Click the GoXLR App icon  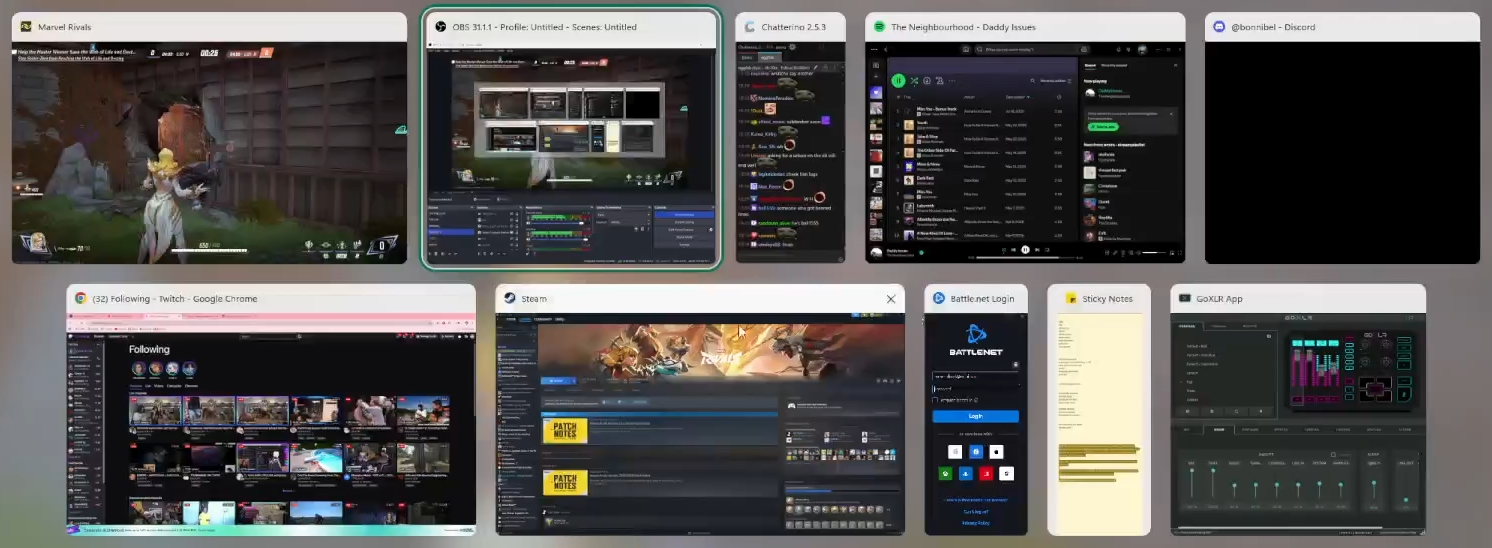[x=1185, y=298]
